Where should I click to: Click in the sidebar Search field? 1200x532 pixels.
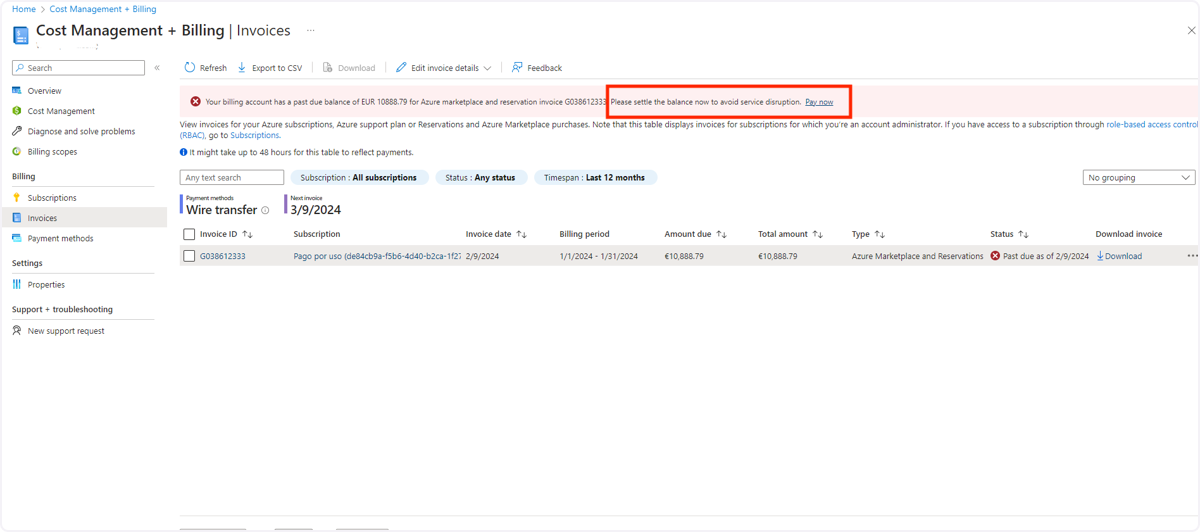click(78, 68)
